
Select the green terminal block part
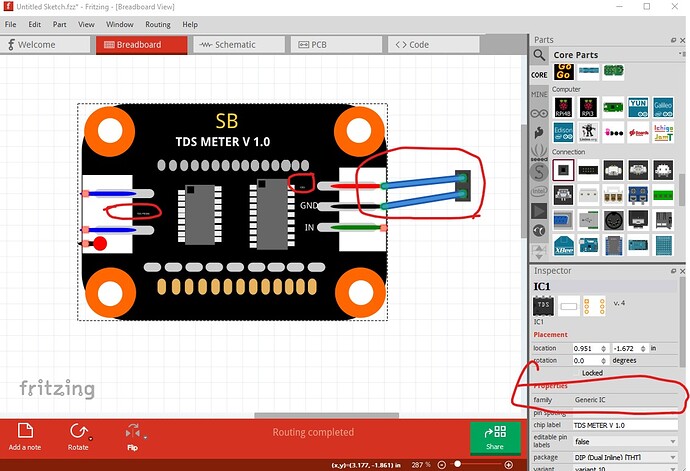(x=663, y=195)
